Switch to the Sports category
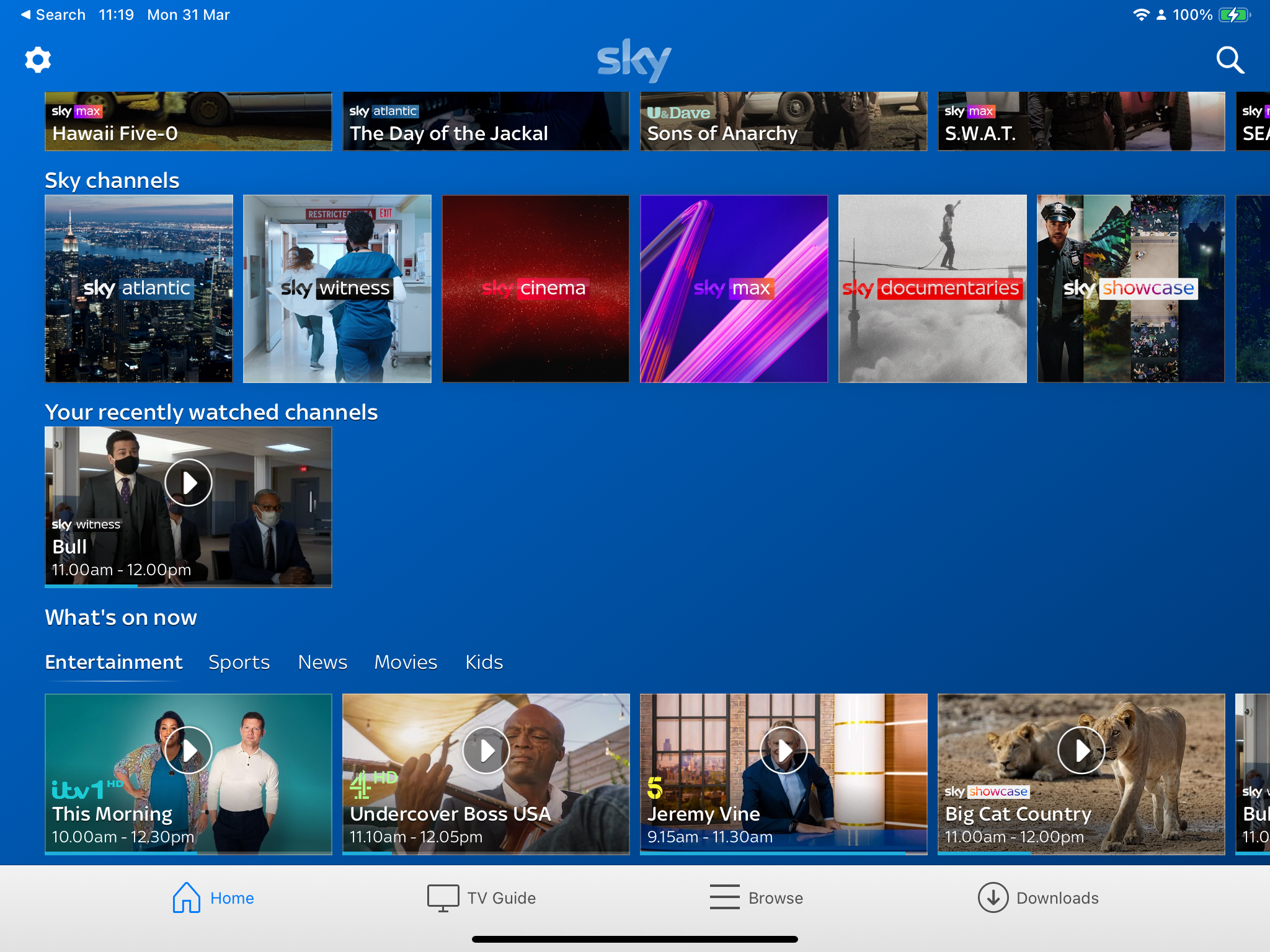Viewport: 1270px width, 952px height. (x=239, y=662)
